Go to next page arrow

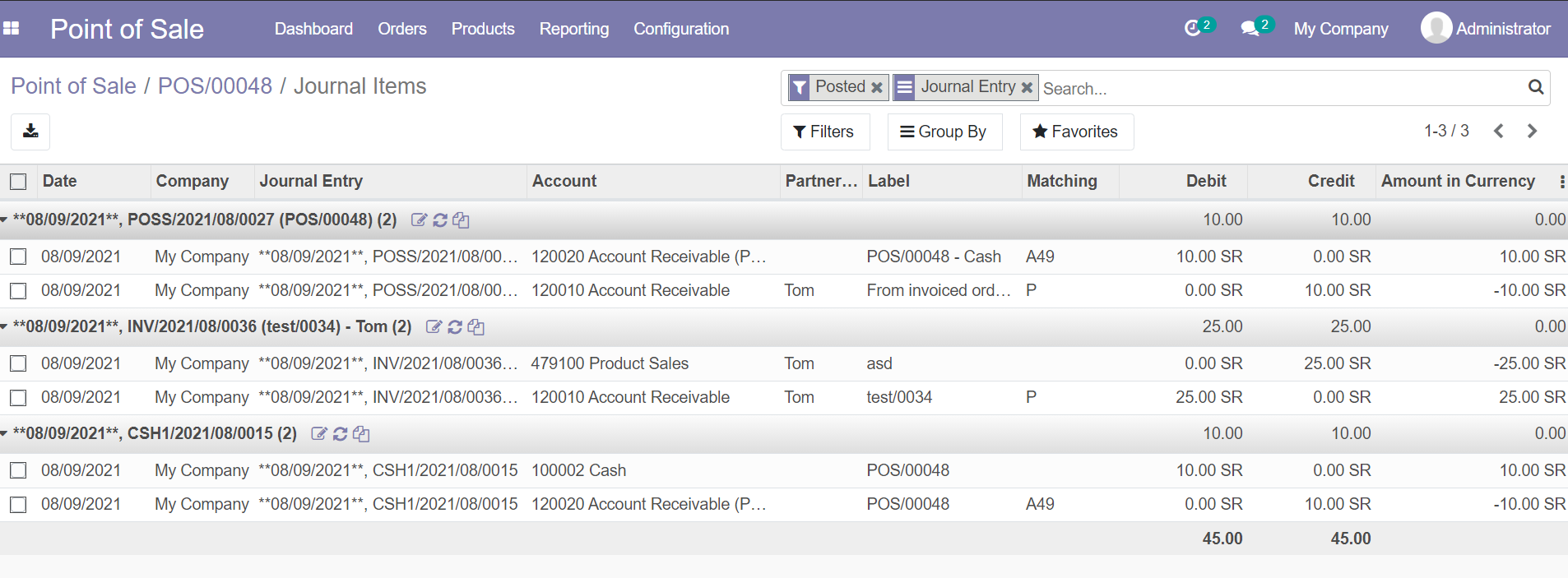coord(1532,132)
